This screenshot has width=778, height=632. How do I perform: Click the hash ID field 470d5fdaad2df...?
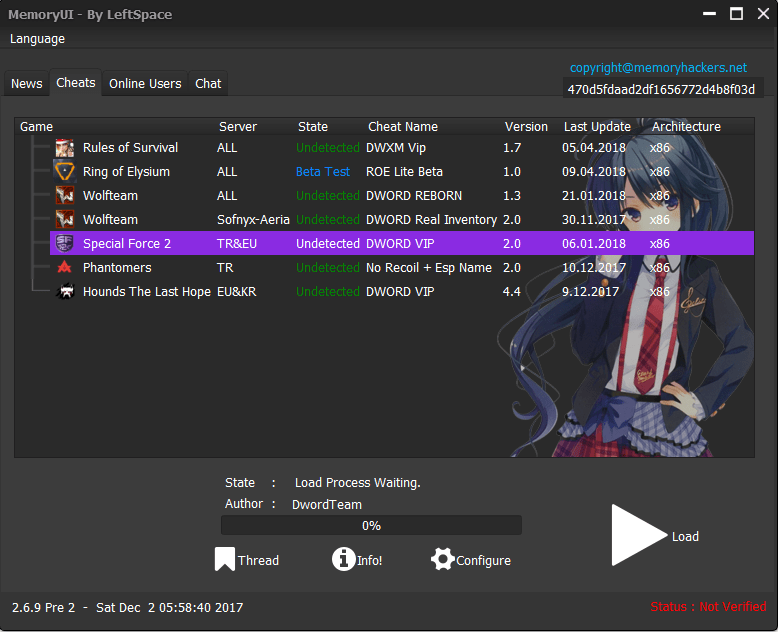pos(662,89)
